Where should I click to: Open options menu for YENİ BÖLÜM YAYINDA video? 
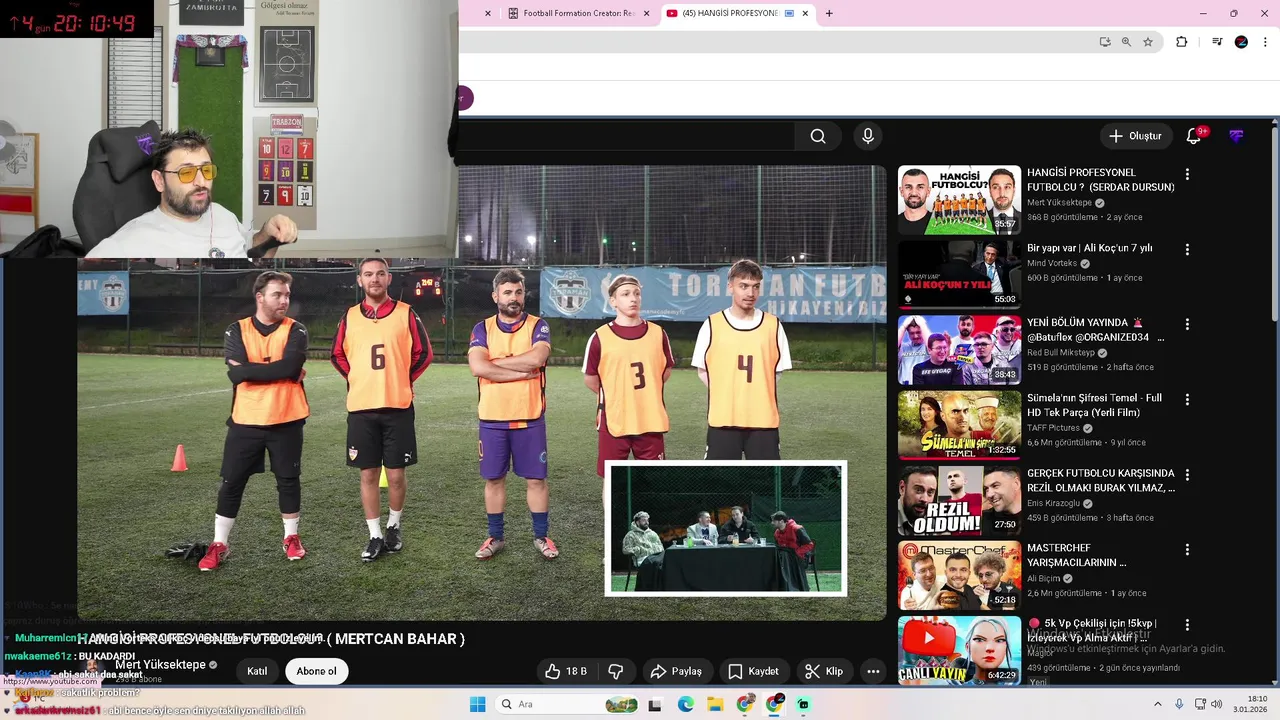1187,324
